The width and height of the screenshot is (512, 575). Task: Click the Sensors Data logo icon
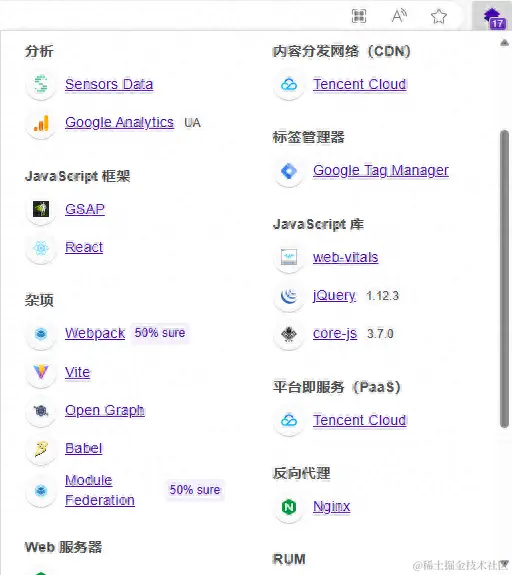coord(41,84)
